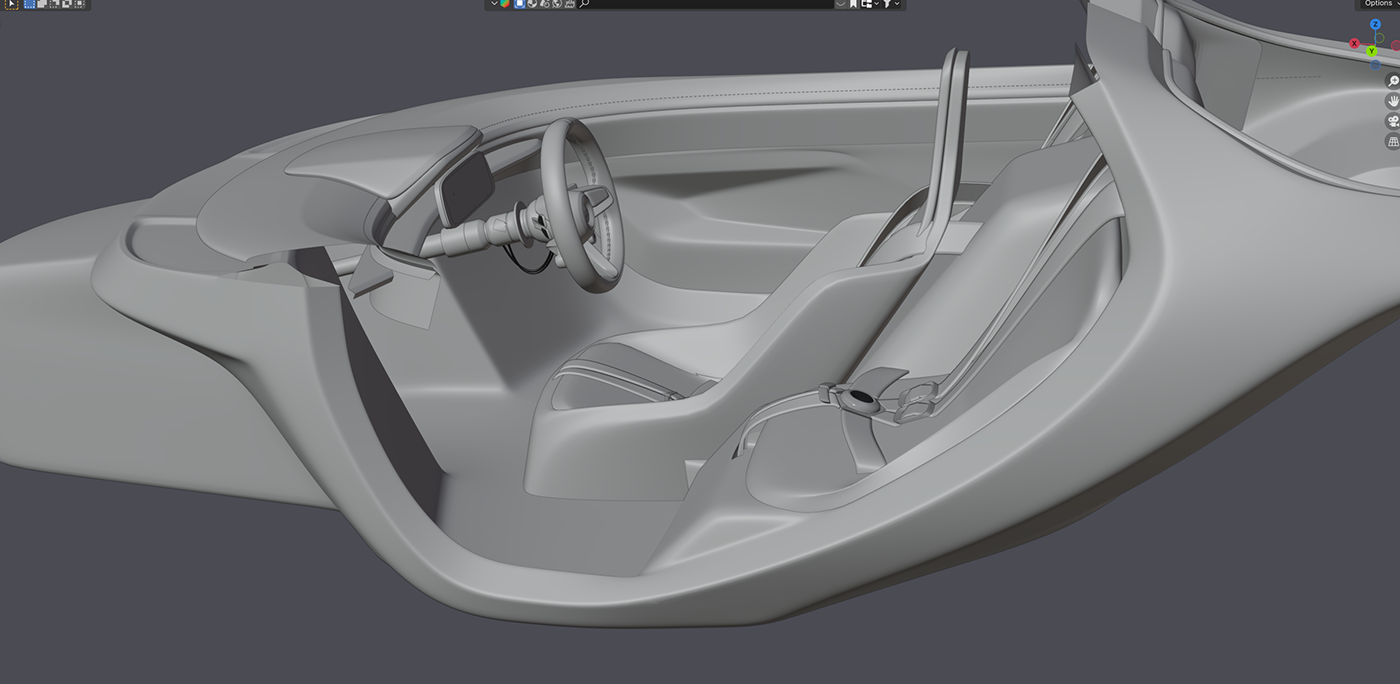The width and height of the screenshot is (1400, 684).
Task: Select the Tweak/Select Box tool icon
Action: (x=12, y=5)
